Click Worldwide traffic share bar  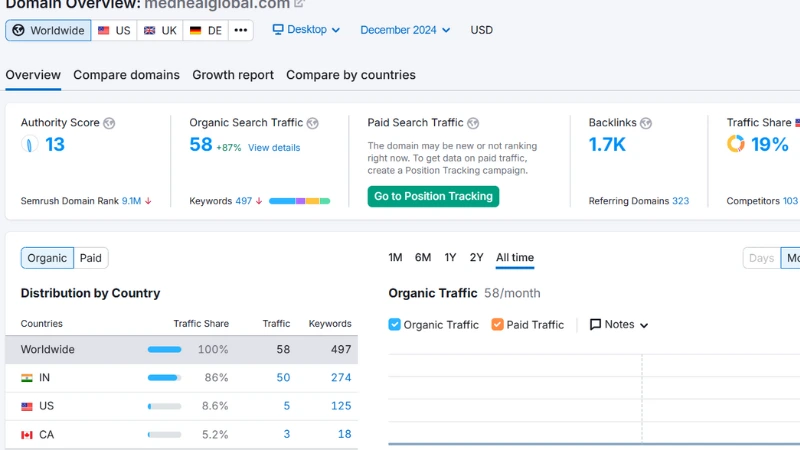click(x=164, y=349)
